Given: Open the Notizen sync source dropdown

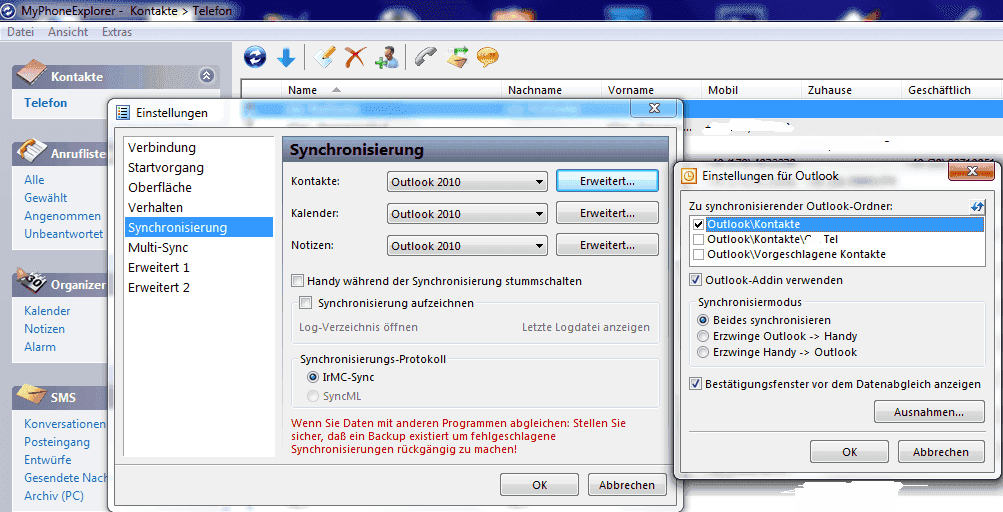Looking at the screenshot, I should coord(467,246).
